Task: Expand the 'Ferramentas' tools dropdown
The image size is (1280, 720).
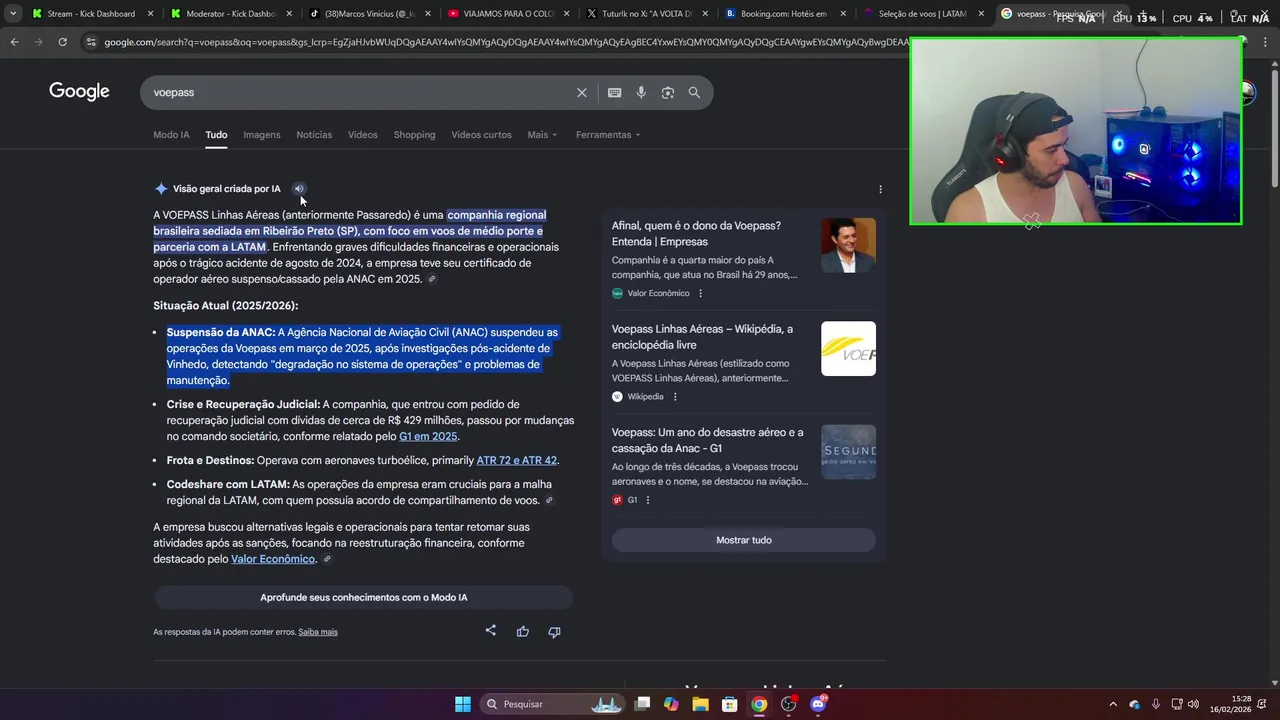Action: [608, 135]
